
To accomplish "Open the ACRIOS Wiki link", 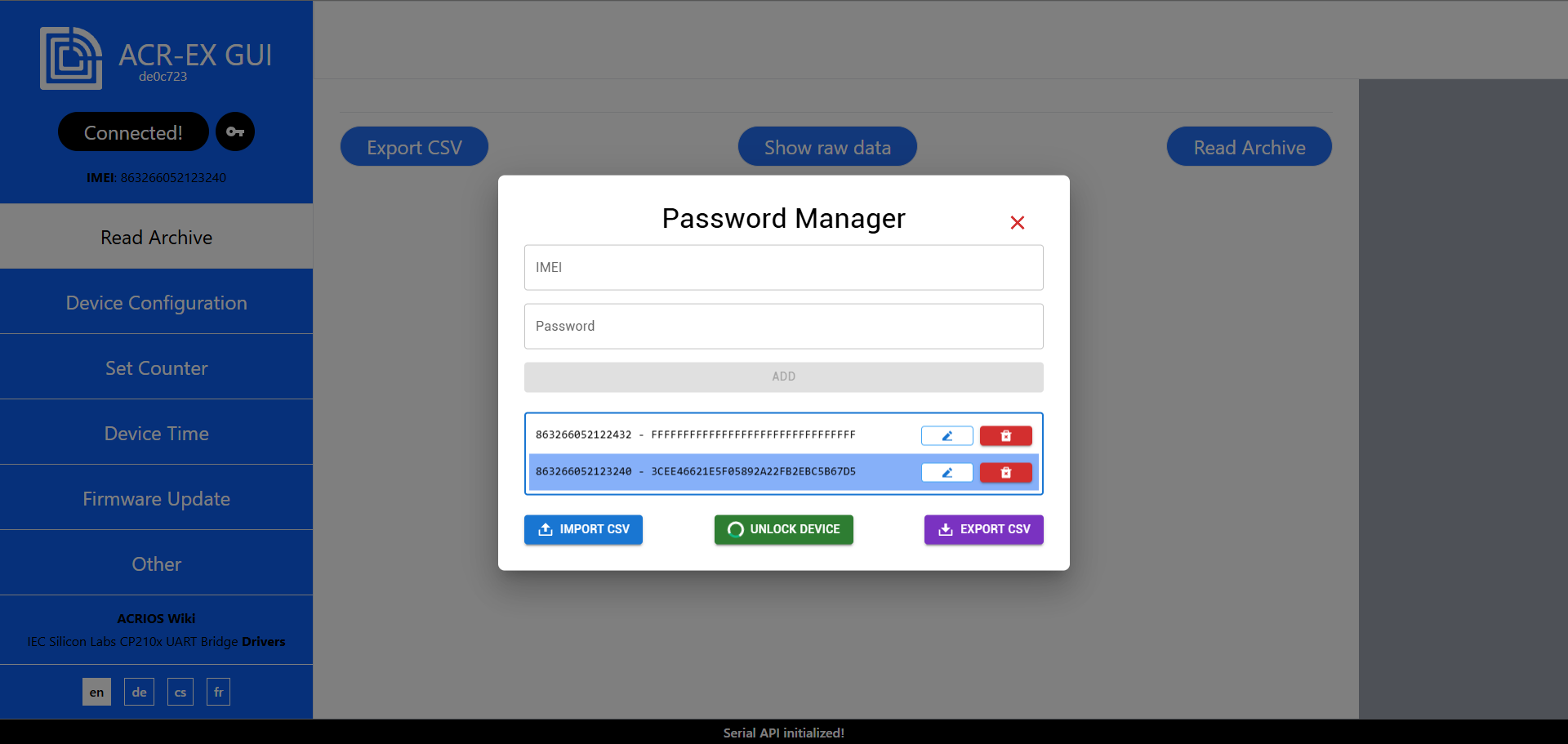I will click(156, 618).
